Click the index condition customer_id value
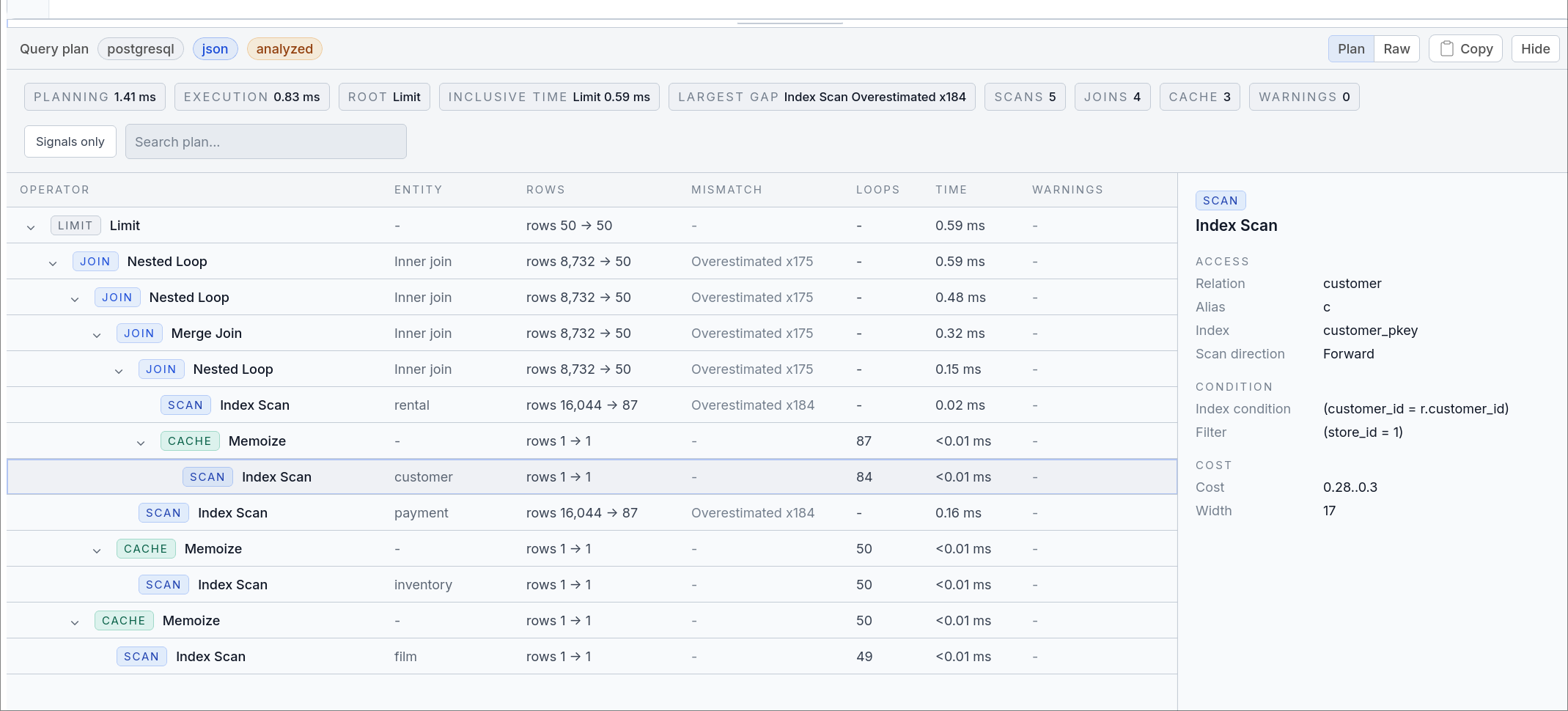 (x=1416, y=409)
